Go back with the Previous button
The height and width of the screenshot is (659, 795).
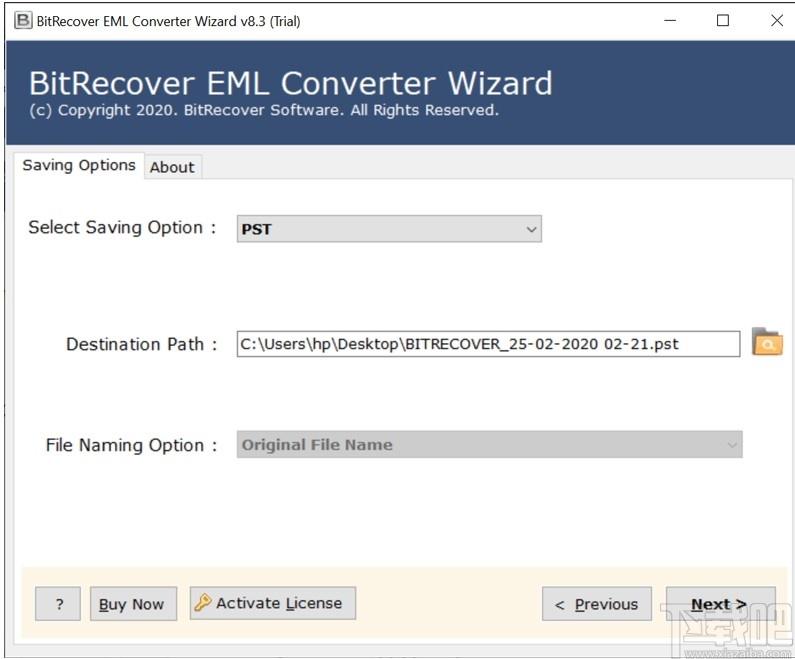[x=597, y=604]
